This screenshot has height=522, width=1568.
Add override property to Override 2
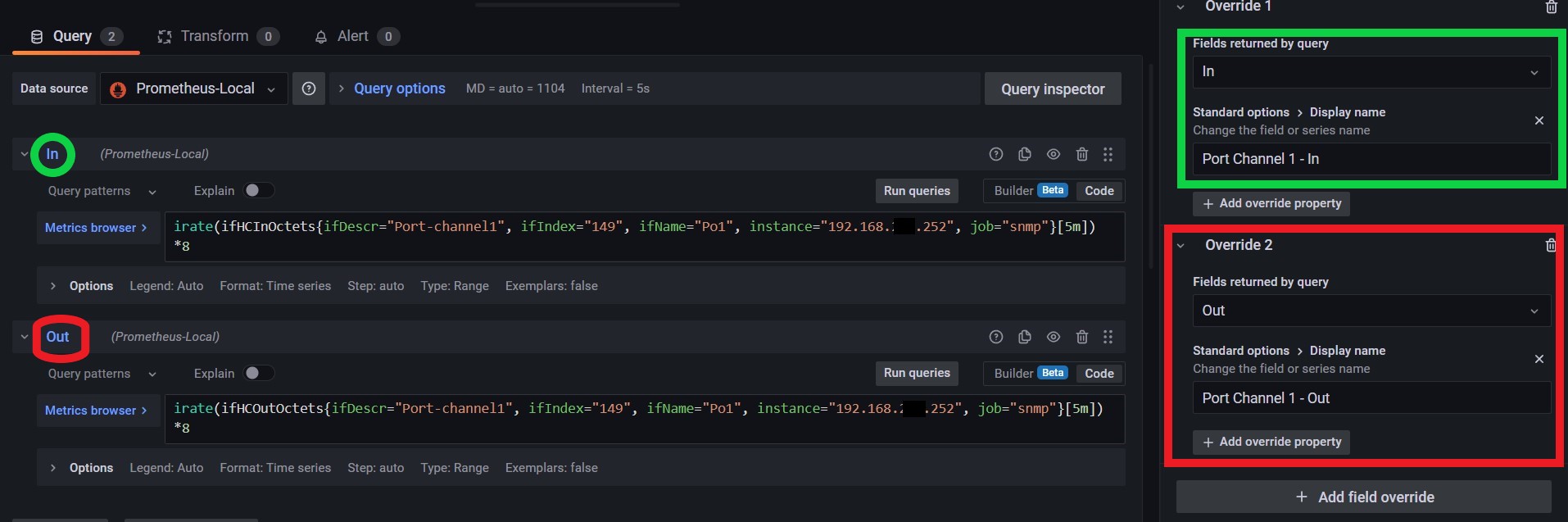point(1271,442)
